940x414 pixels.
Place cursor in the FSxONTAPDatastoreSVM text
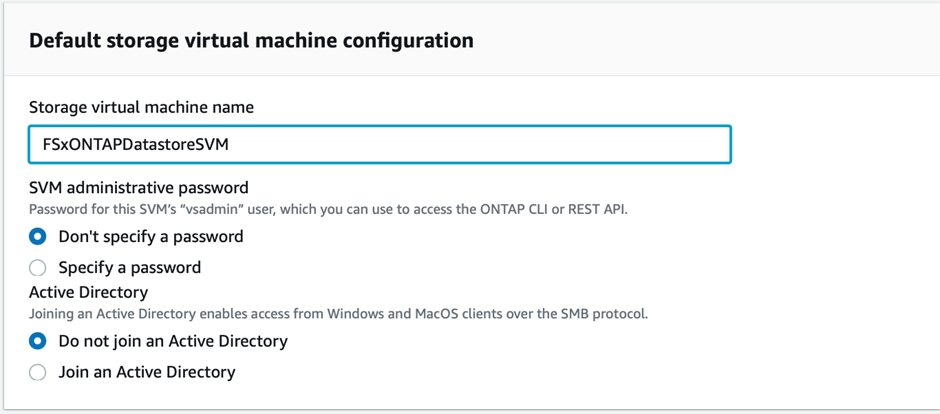(x=130, y=144)
